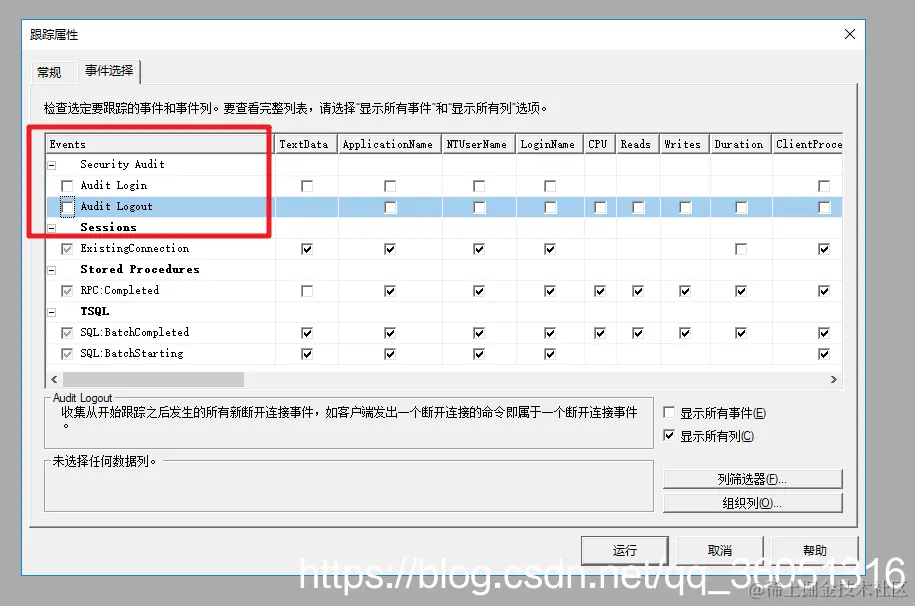This screenshot has width=915, height=606.
Task: Select the 事件选择 tab
Action: coord(109,71)
